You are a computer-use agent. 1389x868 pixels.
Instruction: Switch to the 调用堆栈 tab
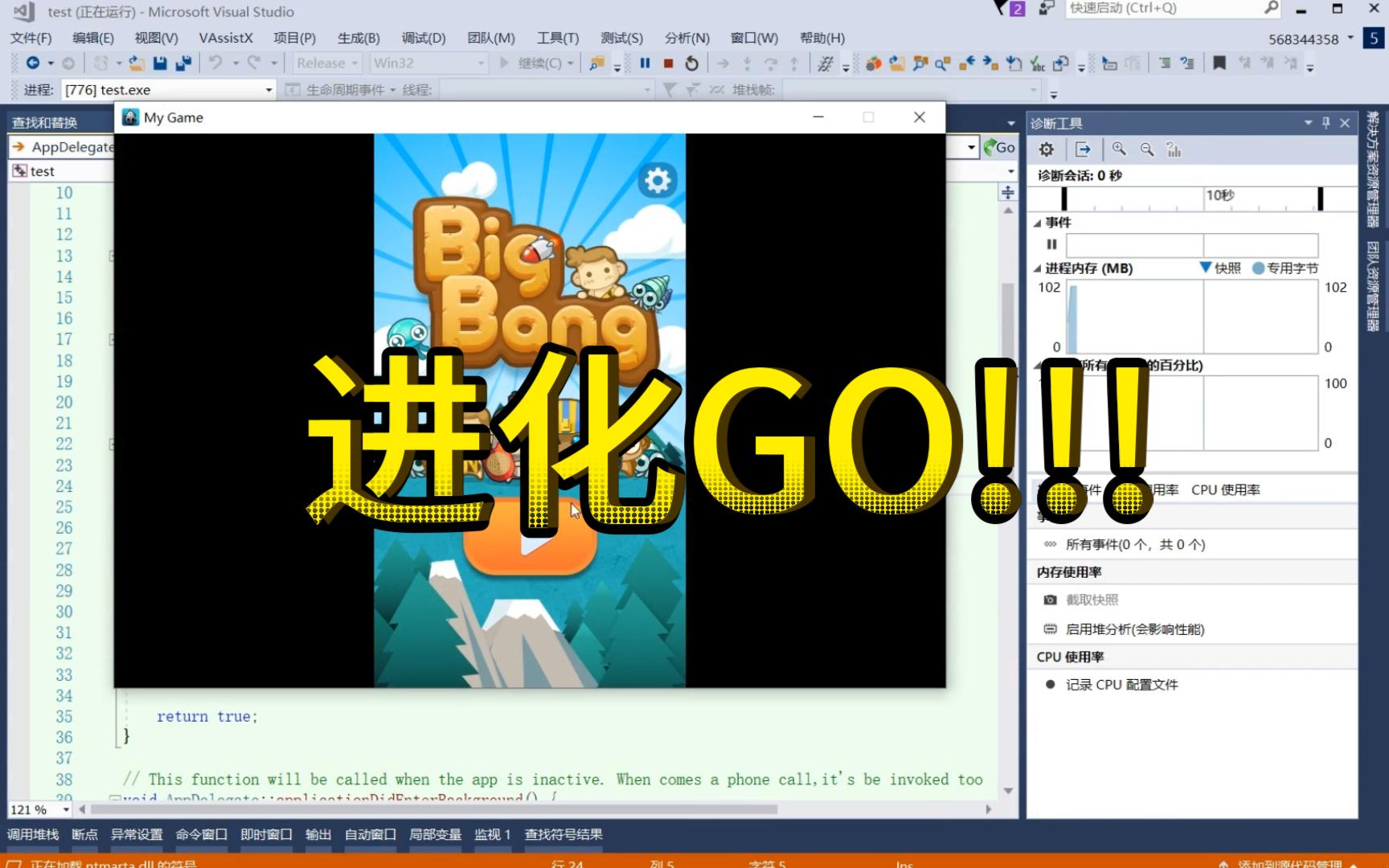pyautogui.click(x=33, y=834)
